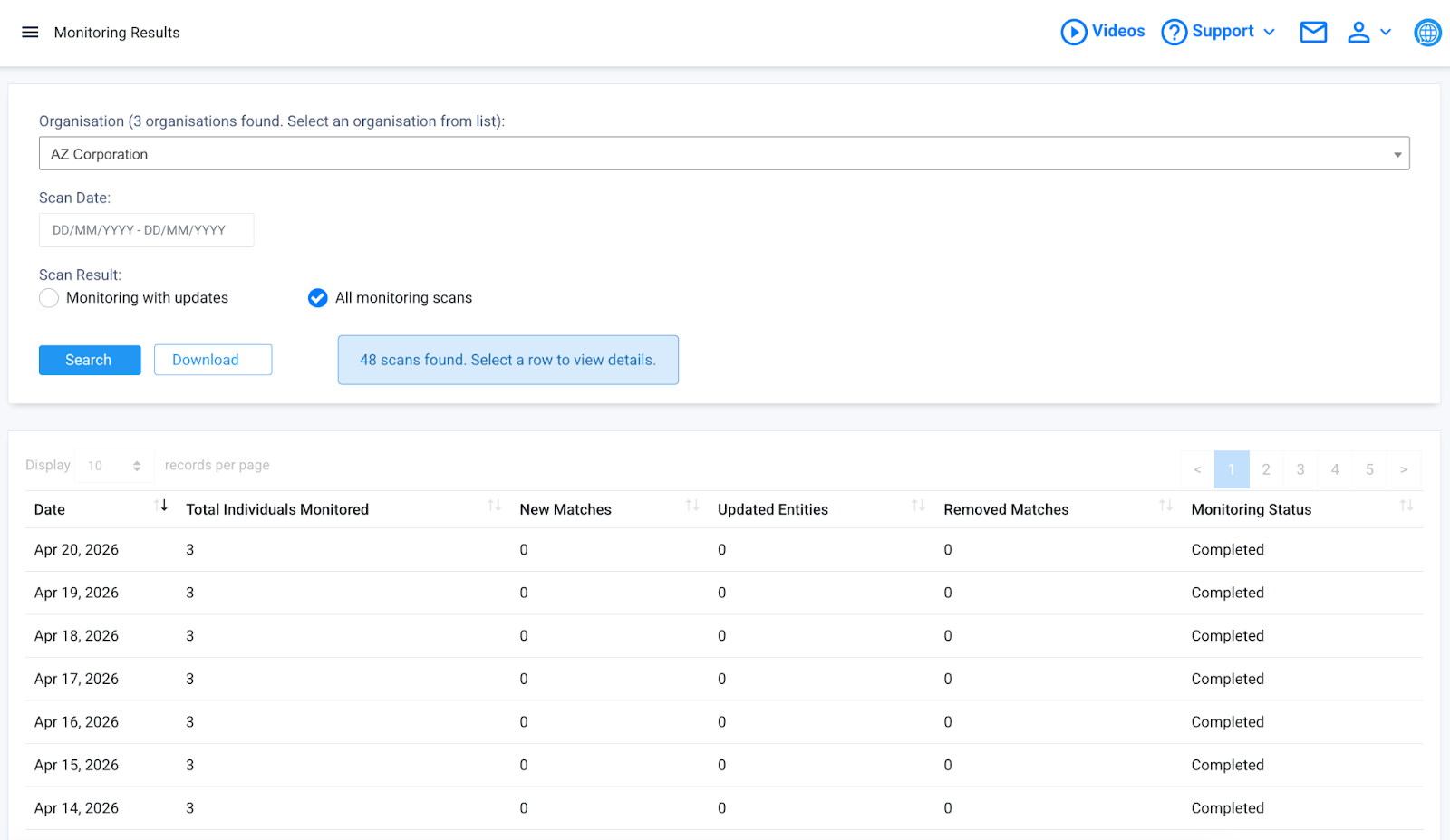Change records per page display count
Screen dimensions: 1450x840
tap(114, 466)
